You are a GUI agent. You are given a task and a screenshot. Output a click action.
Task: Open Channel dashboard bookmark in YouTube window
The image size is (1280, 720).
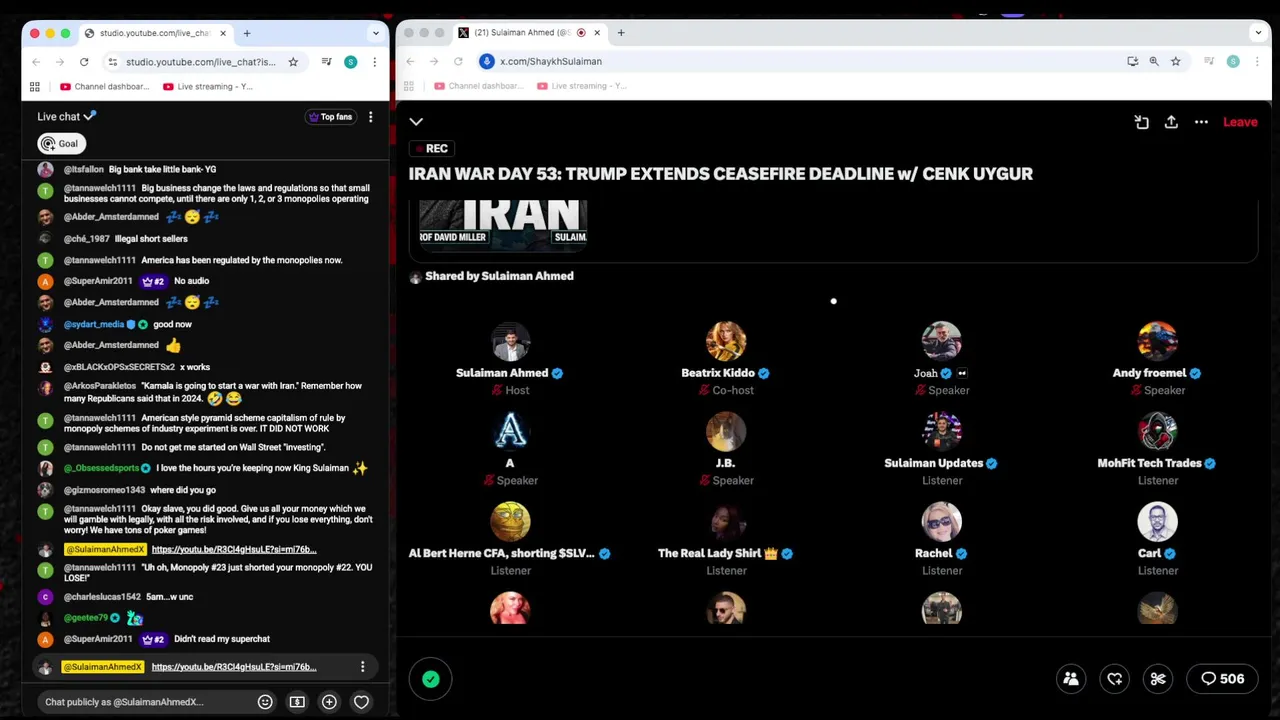point(105,87)
